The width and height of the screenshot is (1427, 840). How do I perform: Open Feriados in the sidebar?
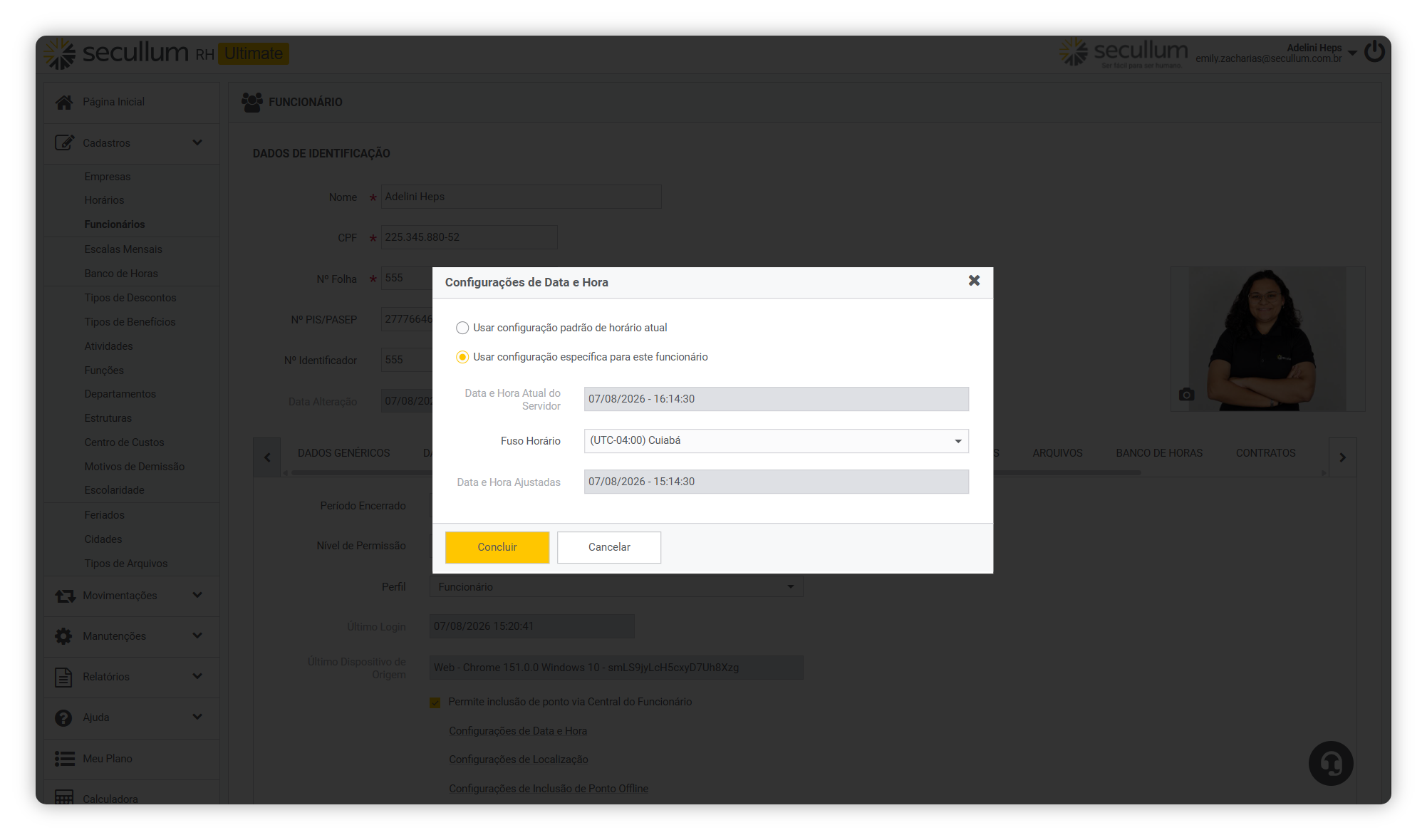104,515
